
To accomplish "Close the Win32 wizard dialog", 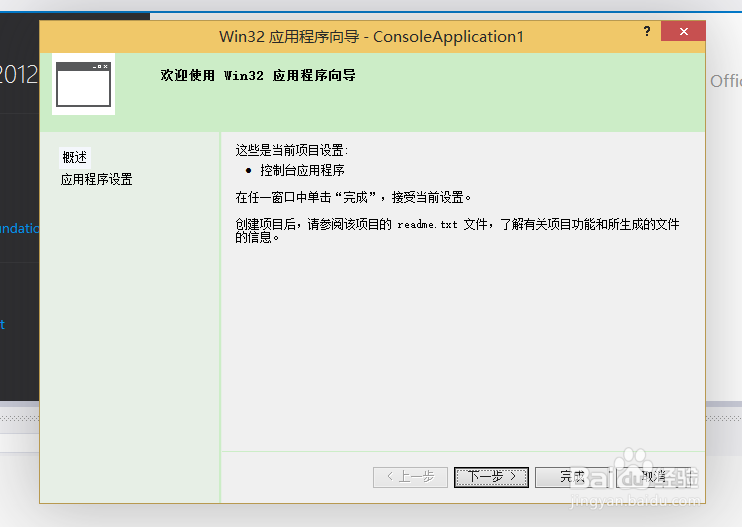I will (x=683, y=31).
